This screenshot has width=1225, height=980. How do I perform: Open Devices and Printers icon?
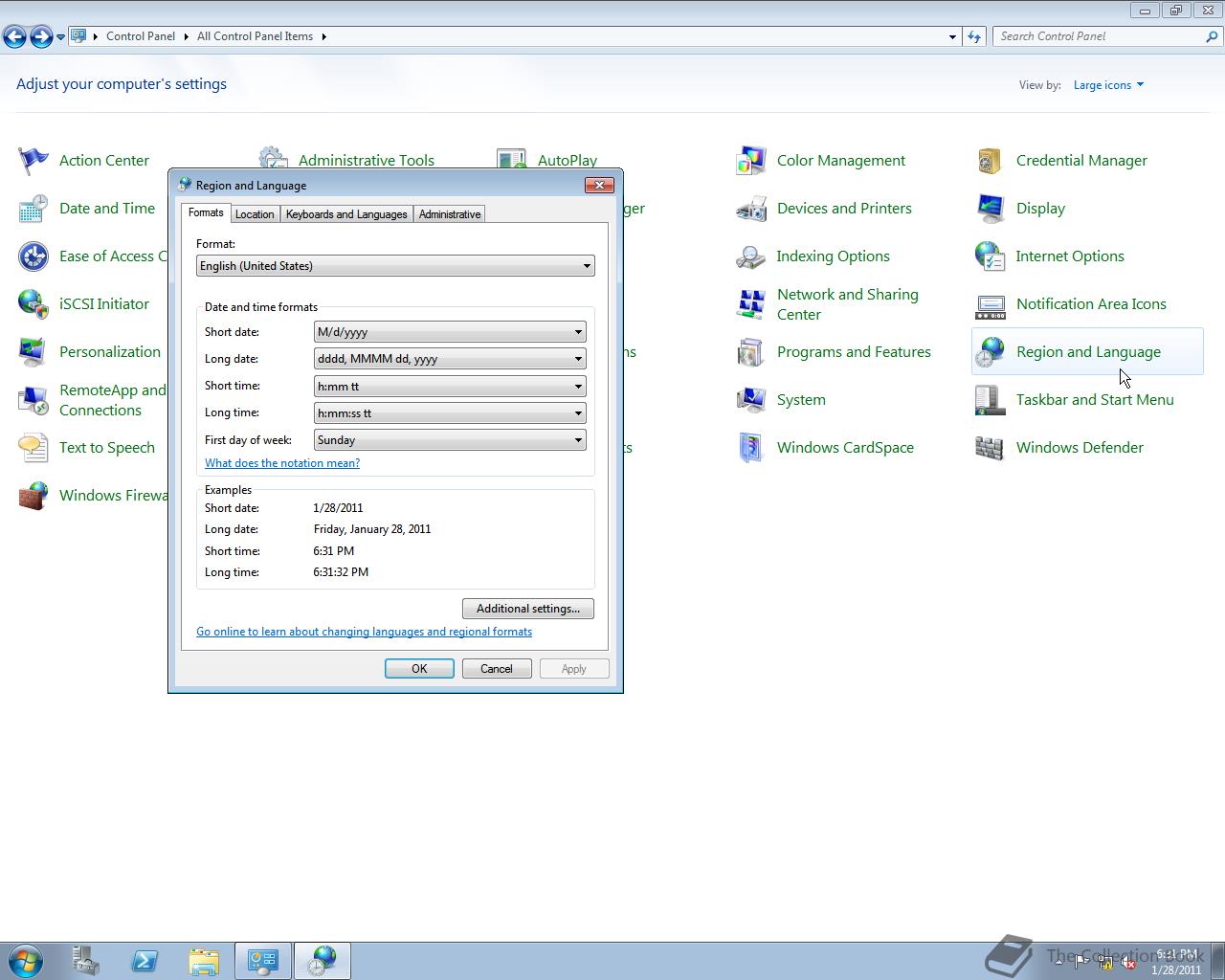point(751,209)
